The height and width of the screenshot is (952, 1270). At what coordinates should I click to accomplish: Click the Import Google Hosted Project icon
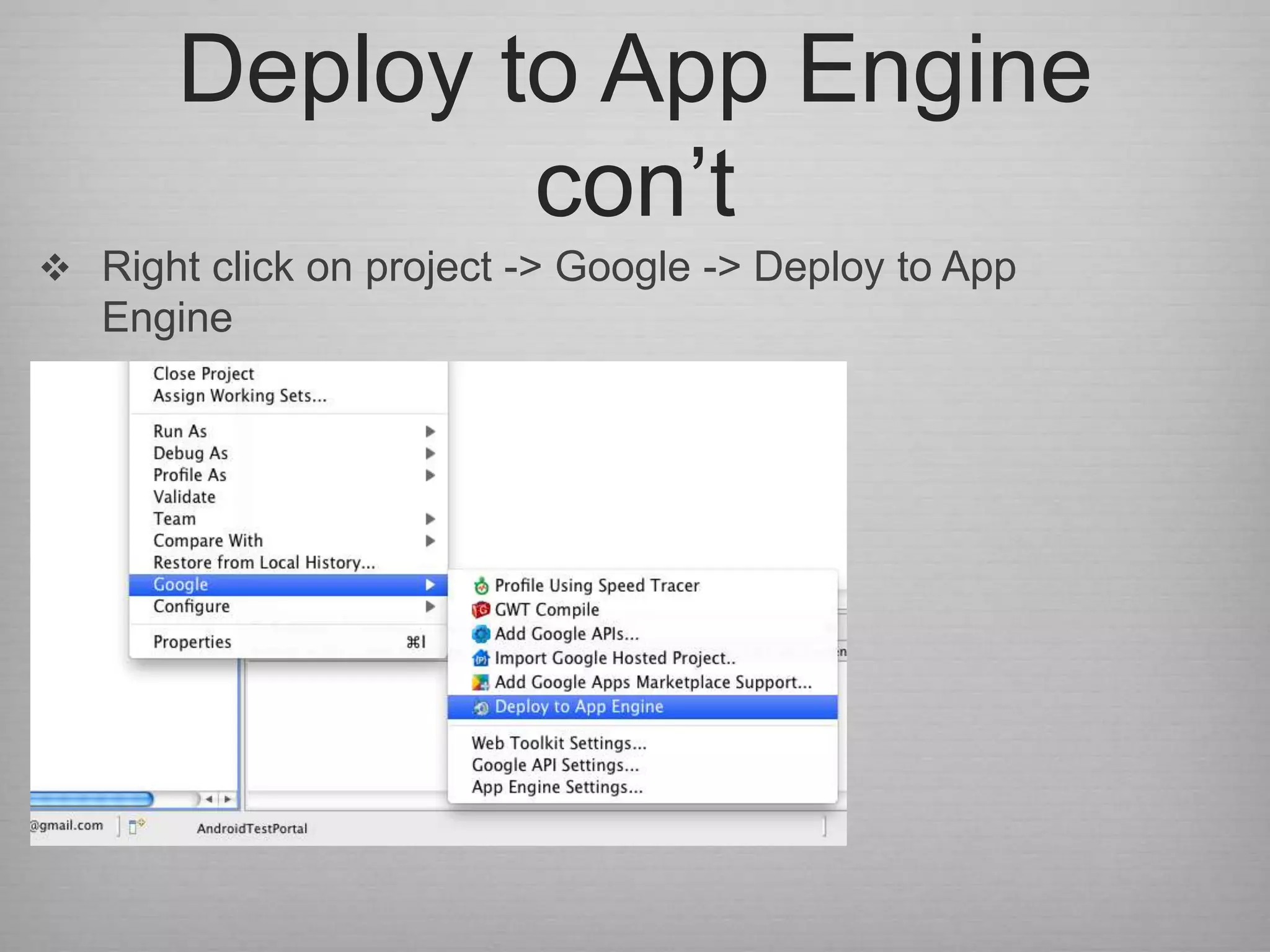click(x=481, y=658)
